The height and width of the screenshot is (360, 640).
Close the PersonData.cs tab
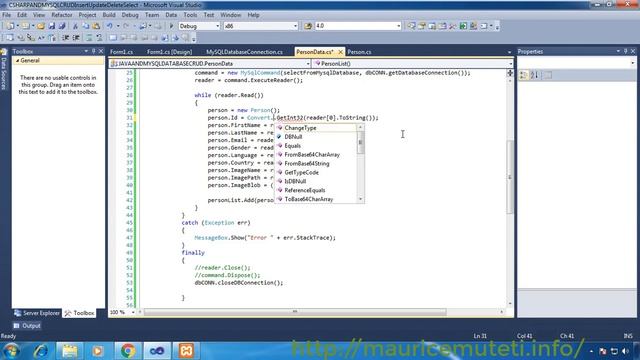pos(340,52)
